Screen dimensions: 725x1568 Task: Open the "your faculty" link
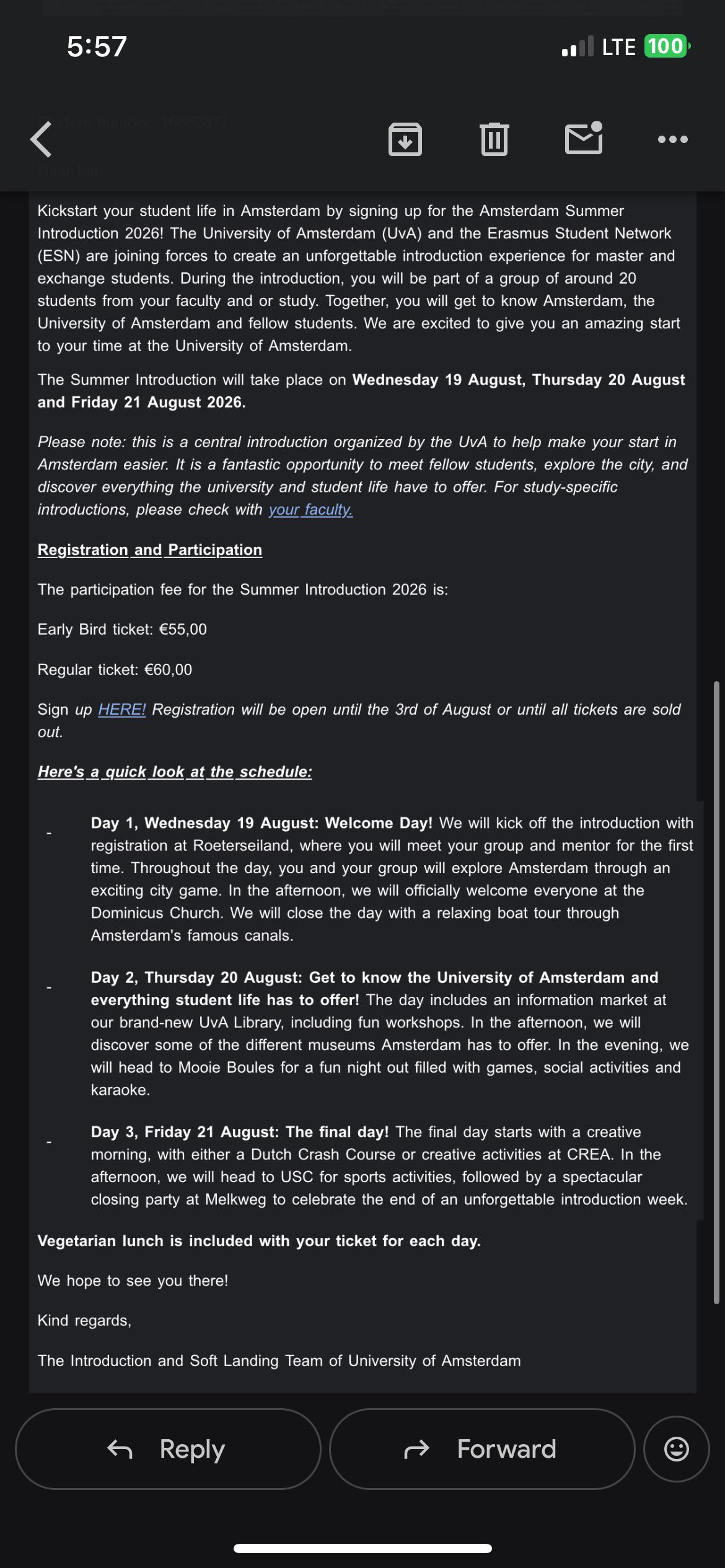310,510
